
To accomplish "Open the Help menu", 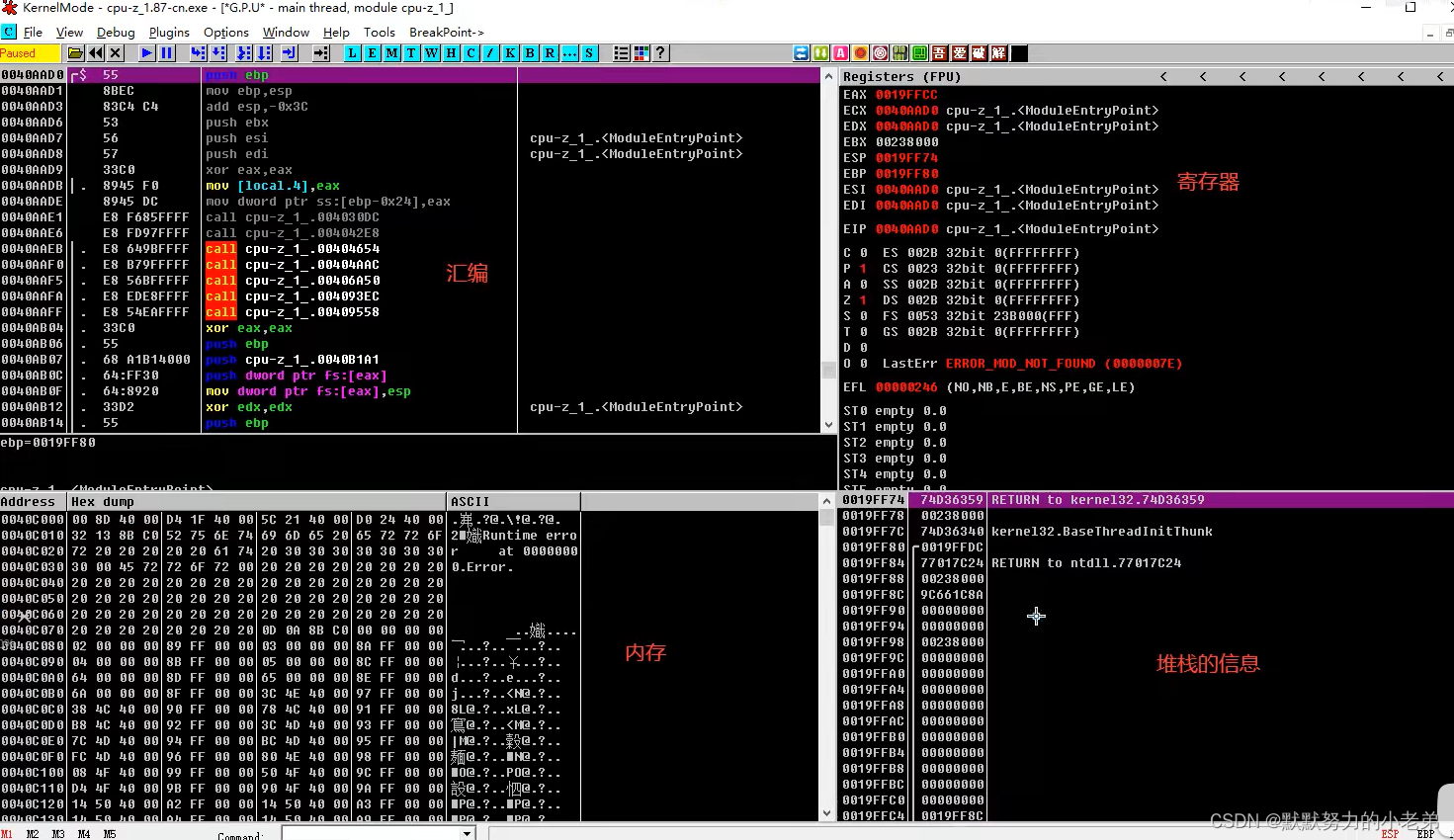I will [336, 32].
